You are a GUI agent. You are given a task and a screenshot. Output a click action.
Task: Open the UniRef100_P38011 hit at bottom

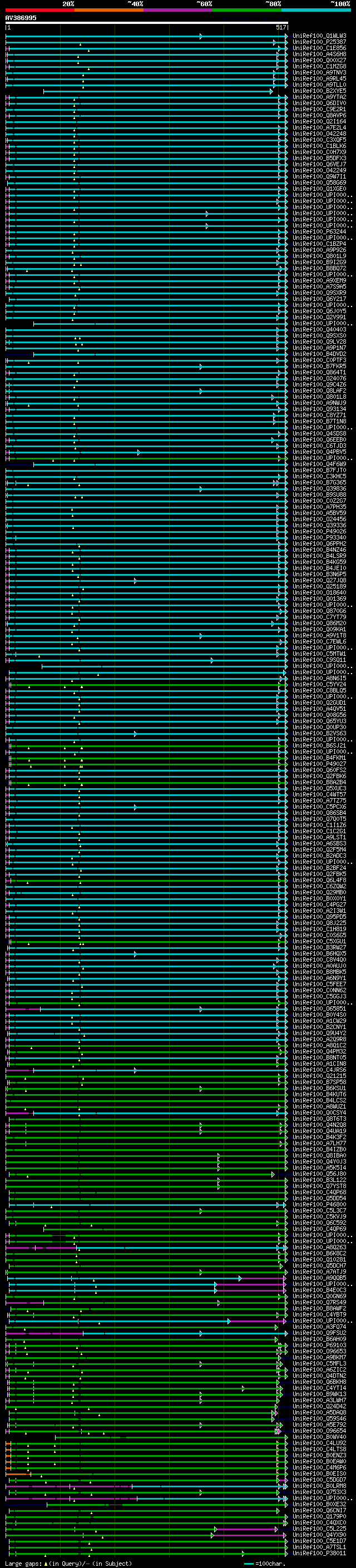coord(319,1554)
